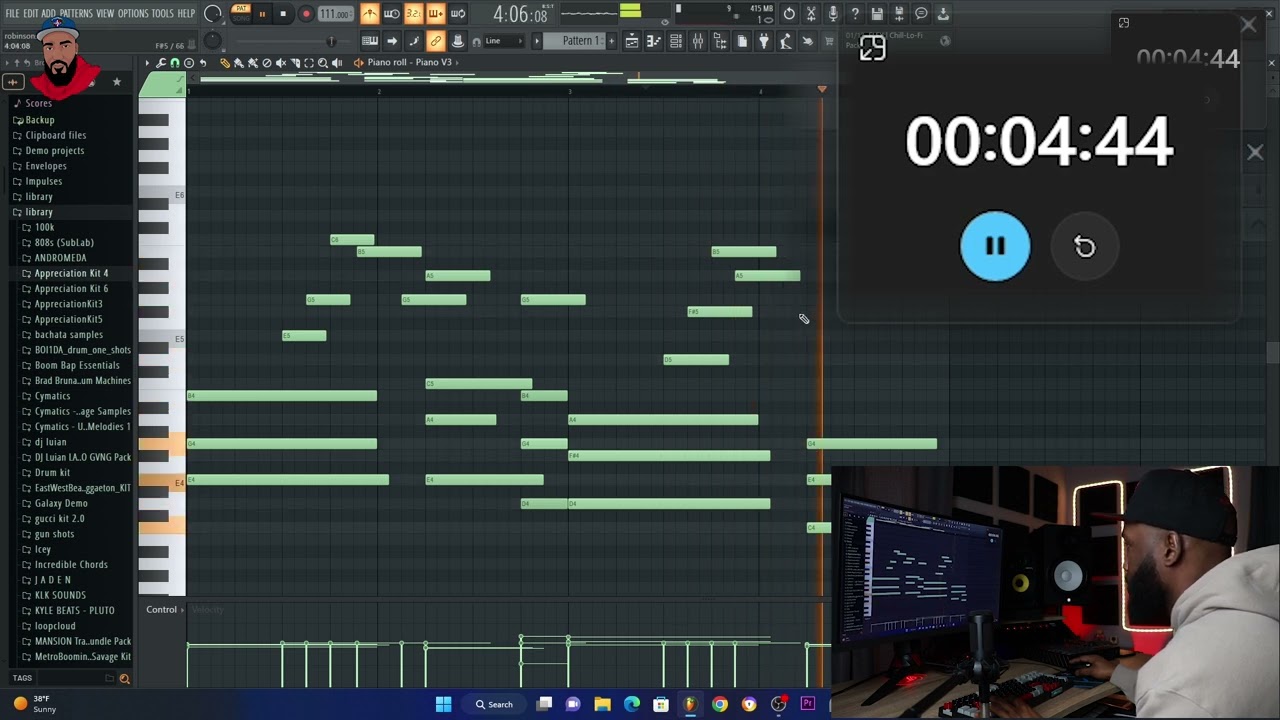Open the piano roll view icon

pyautogui.click(x=654, y=41)
